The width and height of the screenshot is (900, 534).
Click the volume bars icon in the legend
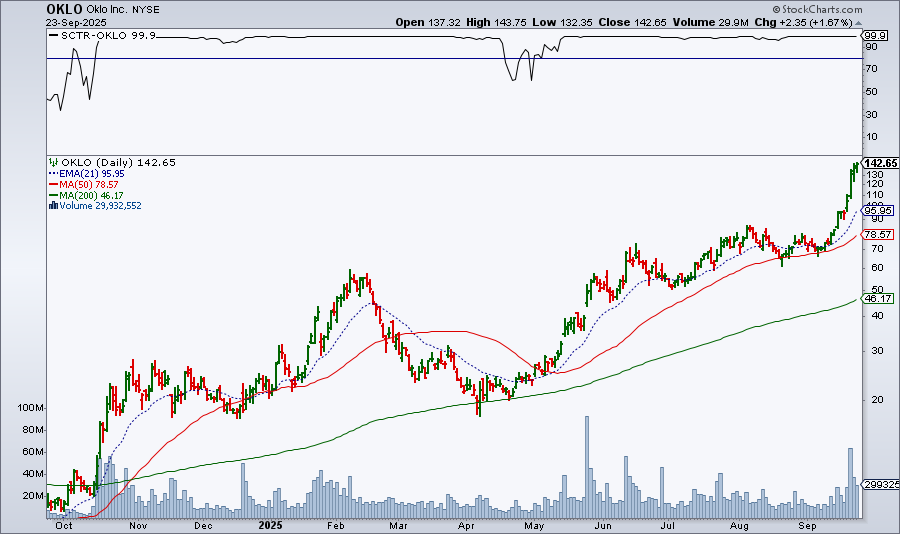52,205
